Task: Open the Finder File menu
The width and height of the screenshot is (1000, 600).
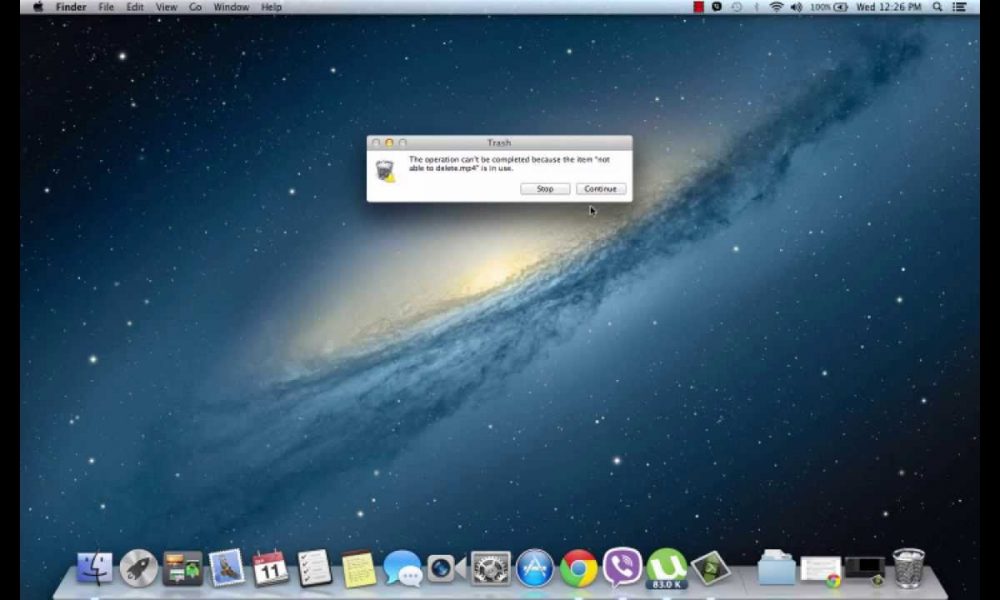Action: [105, 7]
